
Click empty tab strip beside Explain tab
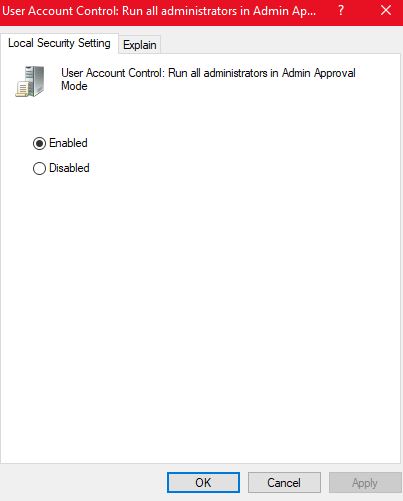coord(280,43)
